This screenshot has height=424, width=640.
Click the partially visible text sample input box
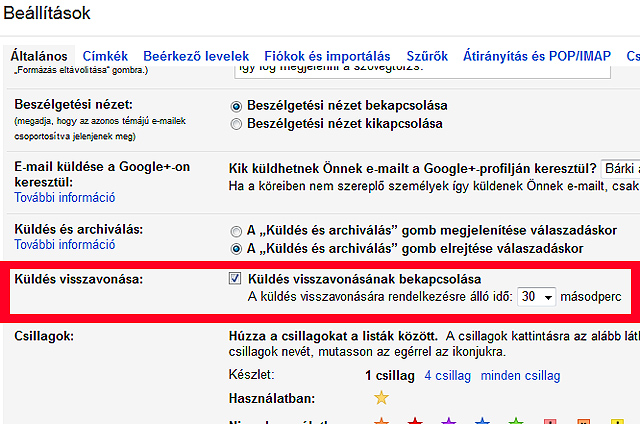click(422, 71)
